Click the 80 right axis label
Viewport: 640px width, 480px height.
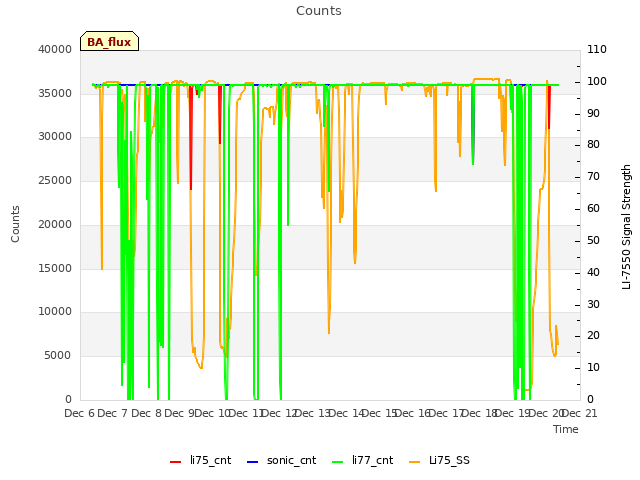[x=593, y=144]
